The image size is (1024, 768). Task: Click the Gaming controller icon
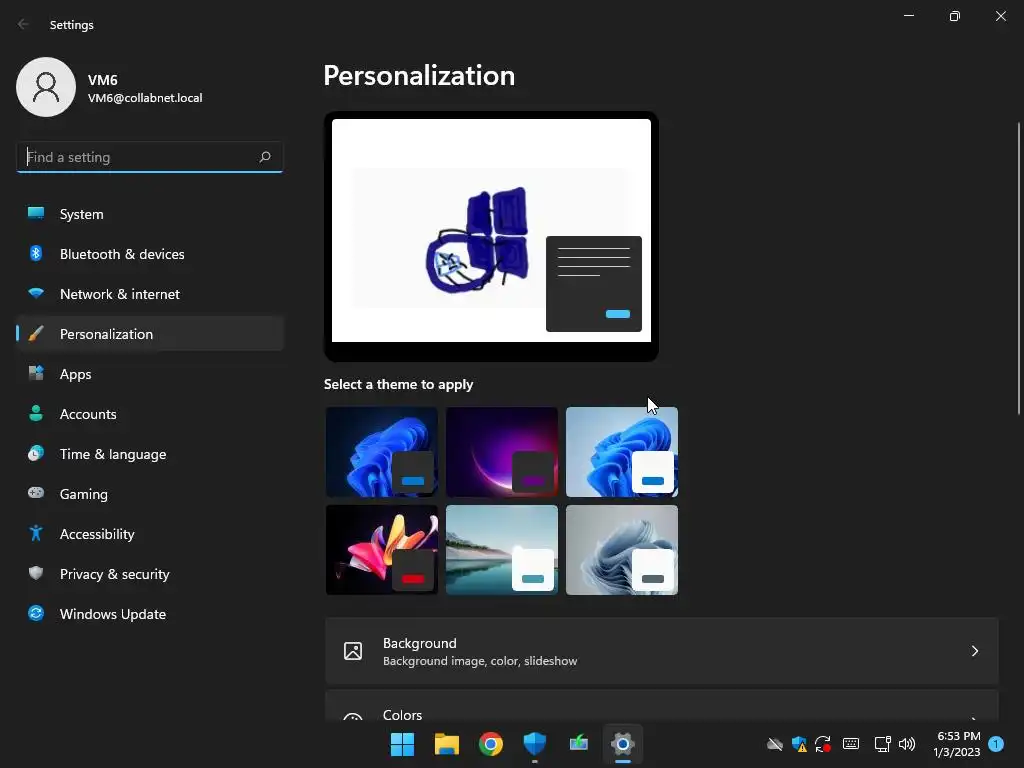pos(36,493)
